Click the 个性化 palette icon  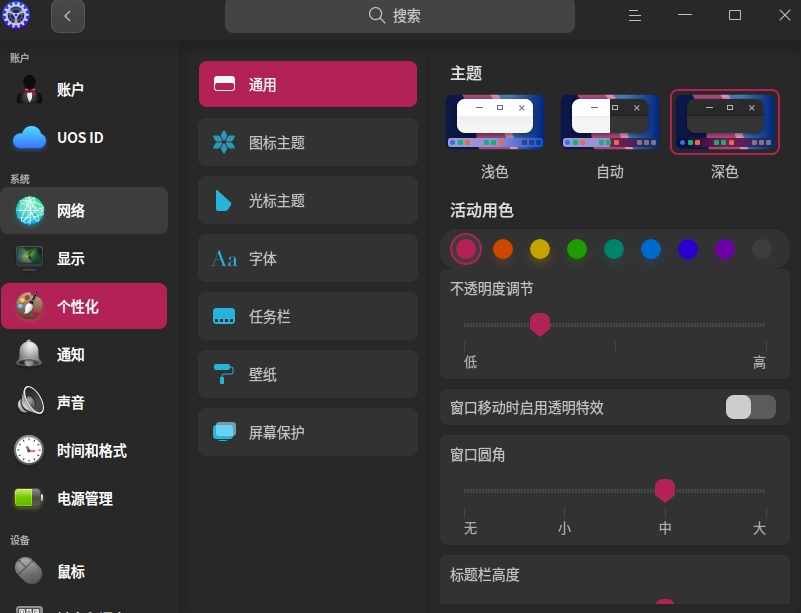click(x=29, y=306)
